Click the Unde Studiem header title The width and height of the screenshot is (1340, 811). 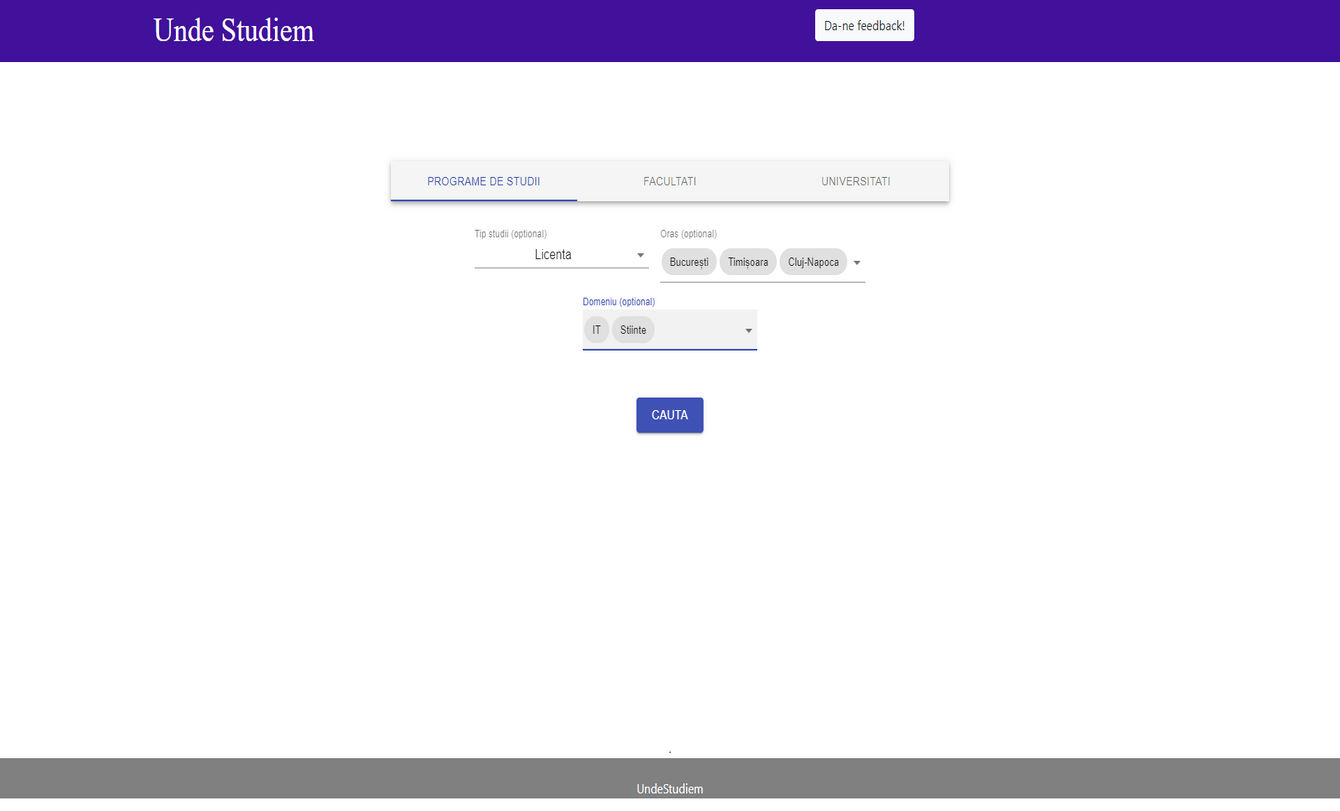pyautogui.click(x=233, y=30)
